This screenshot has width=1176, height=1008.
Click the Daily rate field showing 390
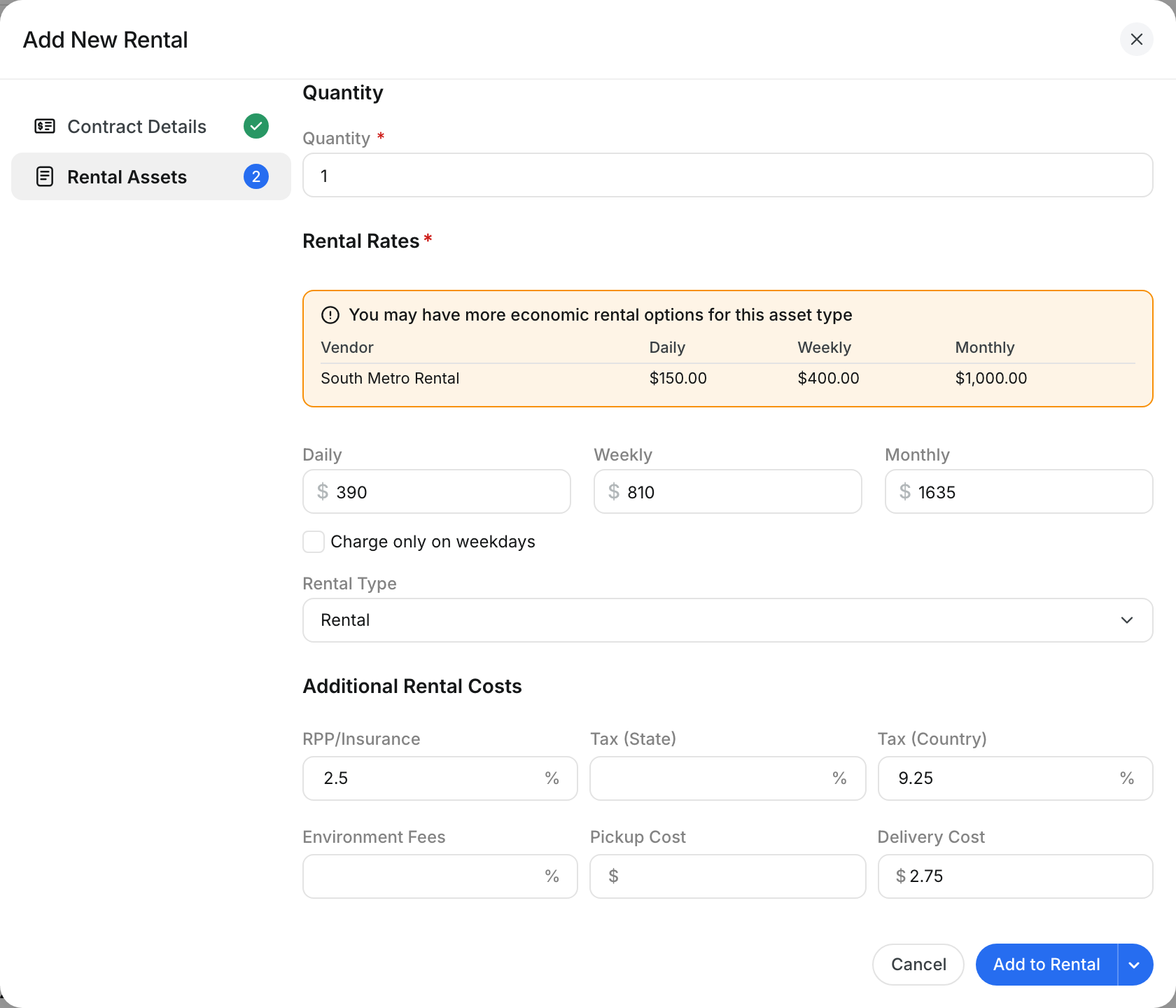click(x=437, y=491)
